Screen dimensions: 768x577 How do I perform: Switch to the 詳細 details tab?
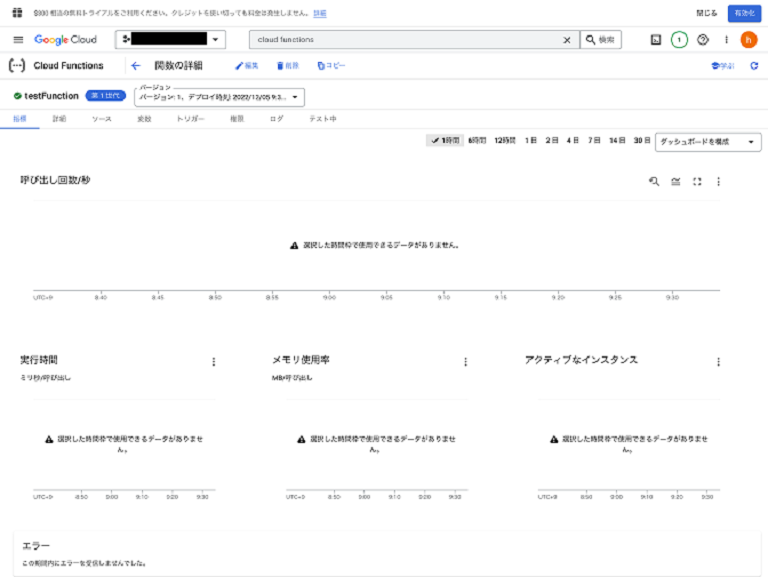click(59, 119)
